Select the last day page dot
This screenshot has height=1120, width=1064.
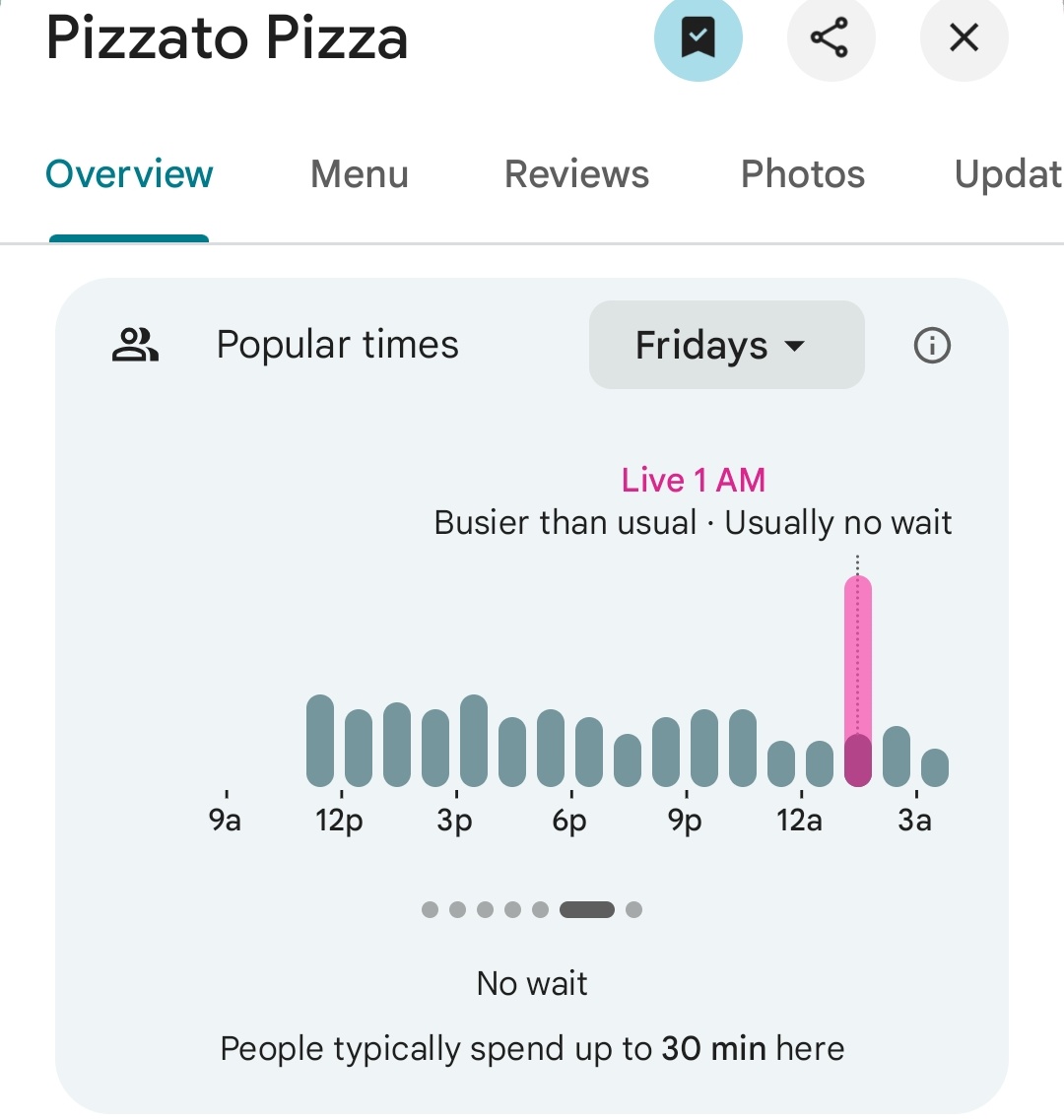pos(633,909)
